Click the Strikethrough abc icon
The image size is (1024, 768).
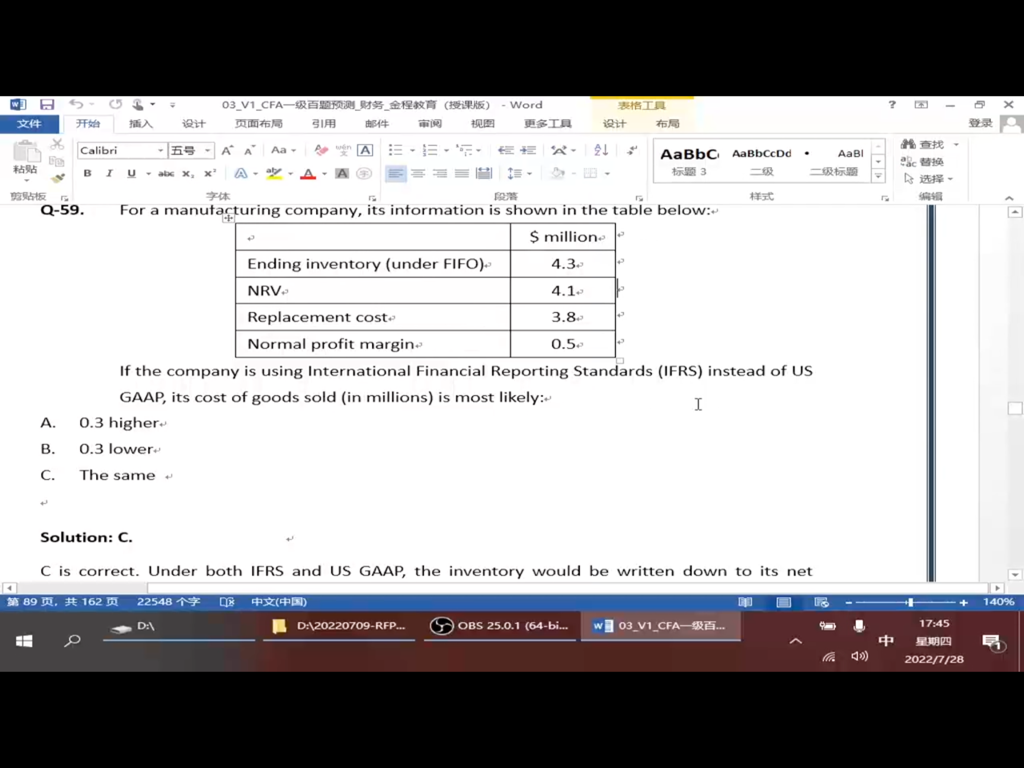pyautogui.click(x=166, y=174)
